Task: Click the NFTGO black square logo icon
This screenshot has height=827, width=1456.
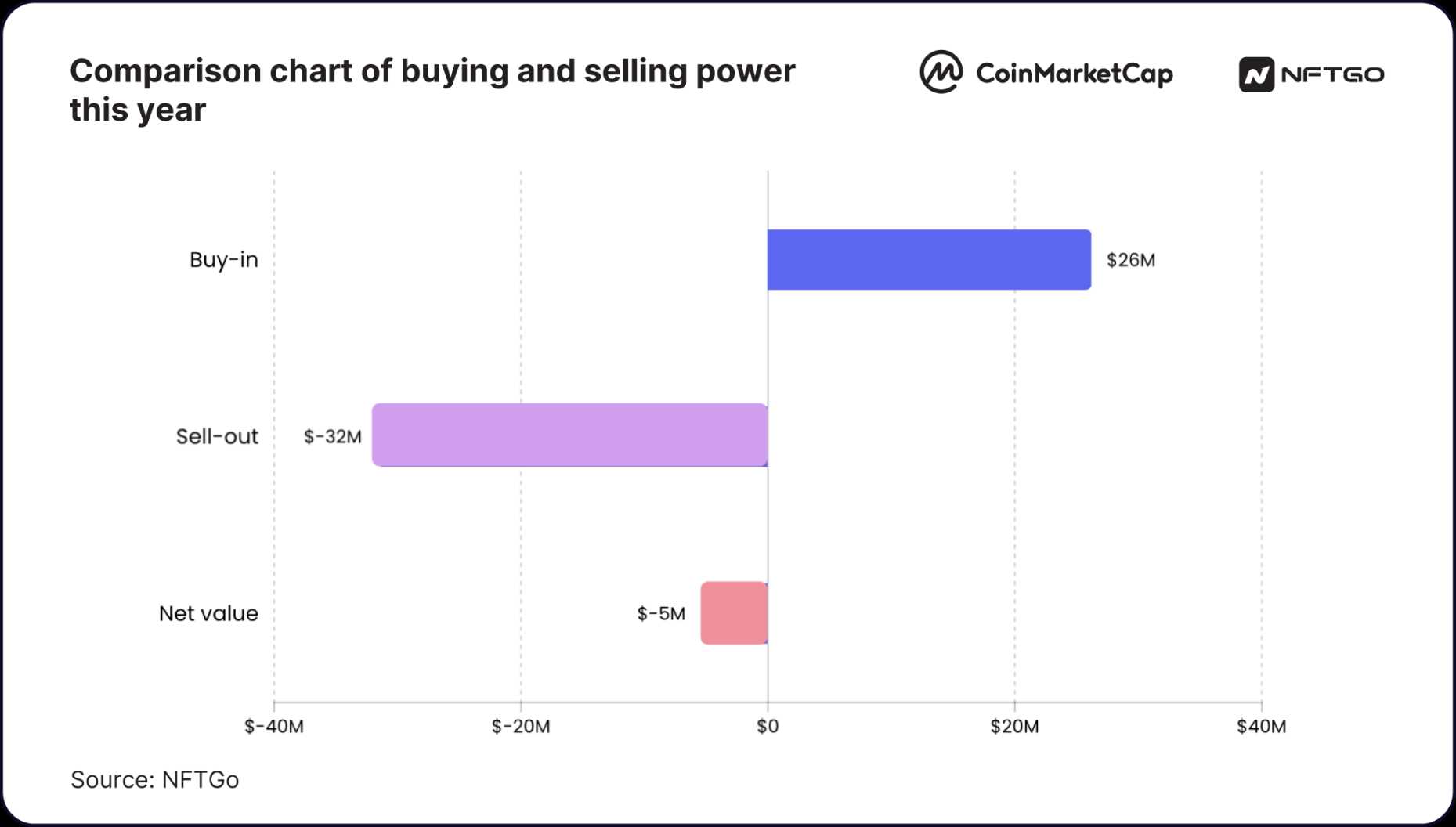Action: 1256,74
